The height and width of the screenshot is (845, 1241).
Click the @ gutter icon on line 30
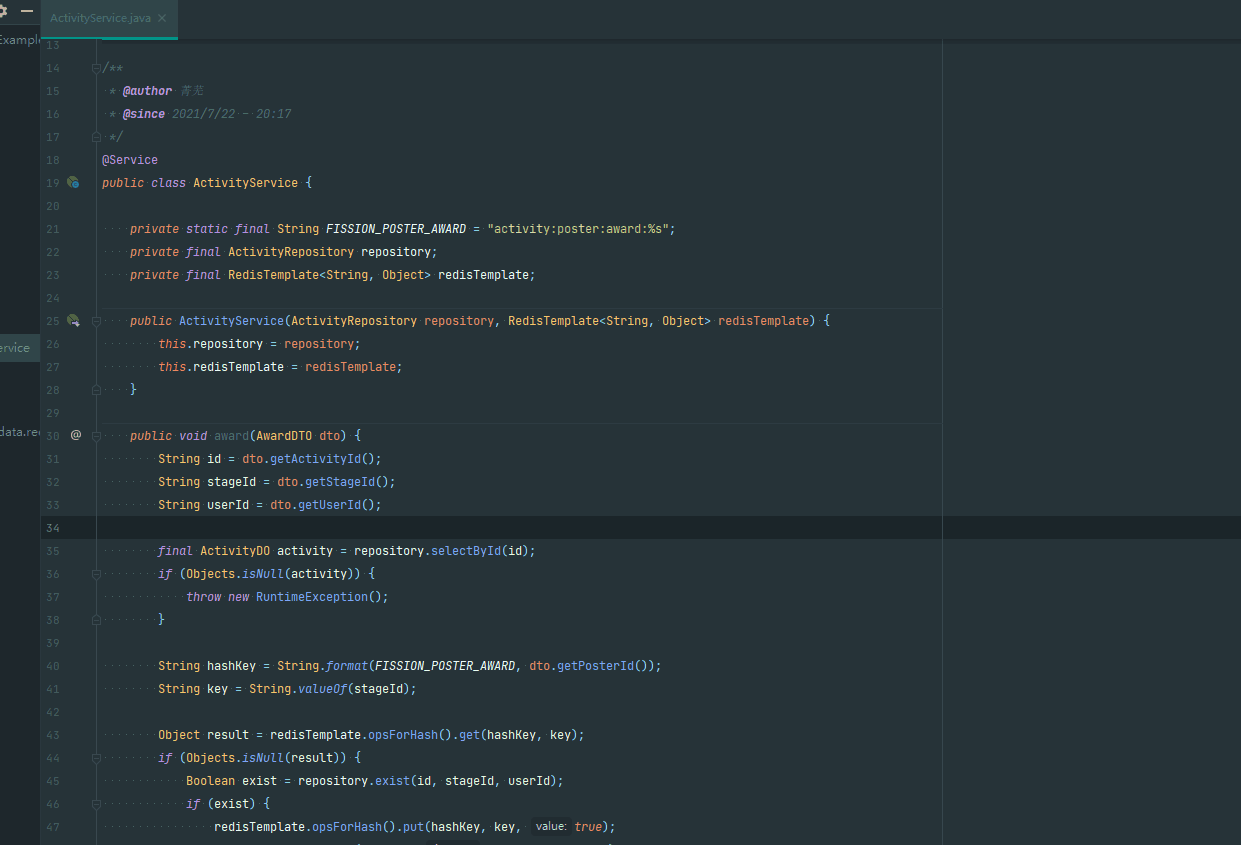pos(76,436)
